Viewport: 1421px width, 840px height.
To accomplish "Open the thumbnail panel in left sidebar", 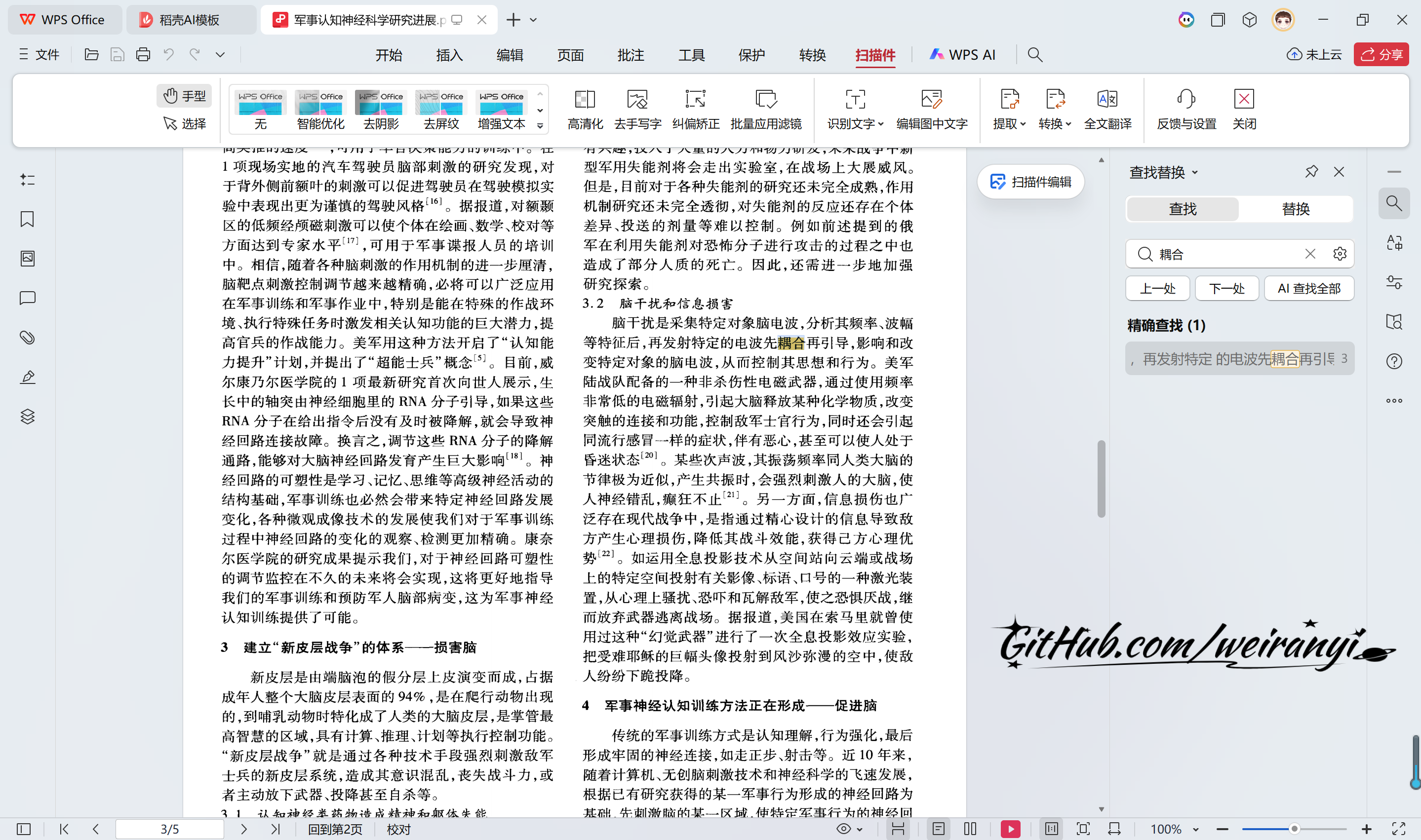I will coord(27,259).
